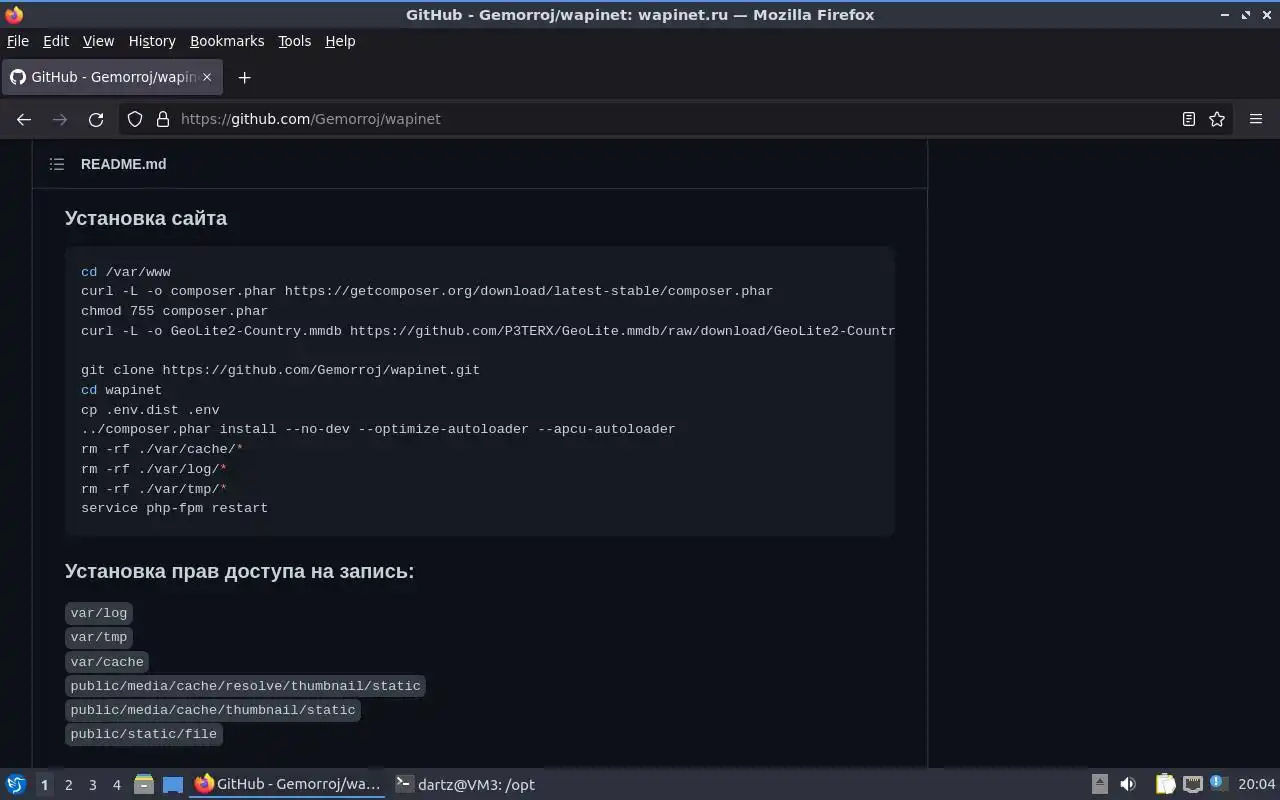The image size is (1280, 800).
Task: Click the forward navigation arrow
Action: point(60,119)
